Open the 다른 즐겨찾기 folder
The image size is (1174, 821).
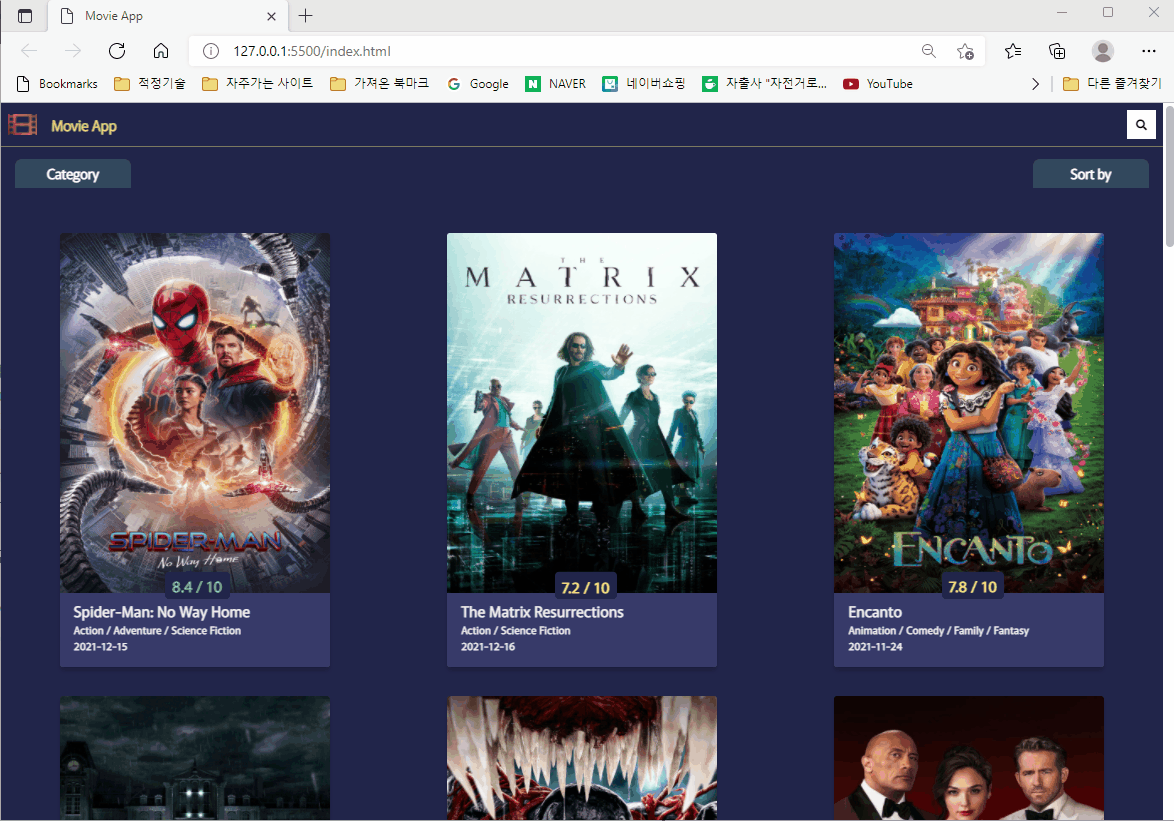point(1112,84)
